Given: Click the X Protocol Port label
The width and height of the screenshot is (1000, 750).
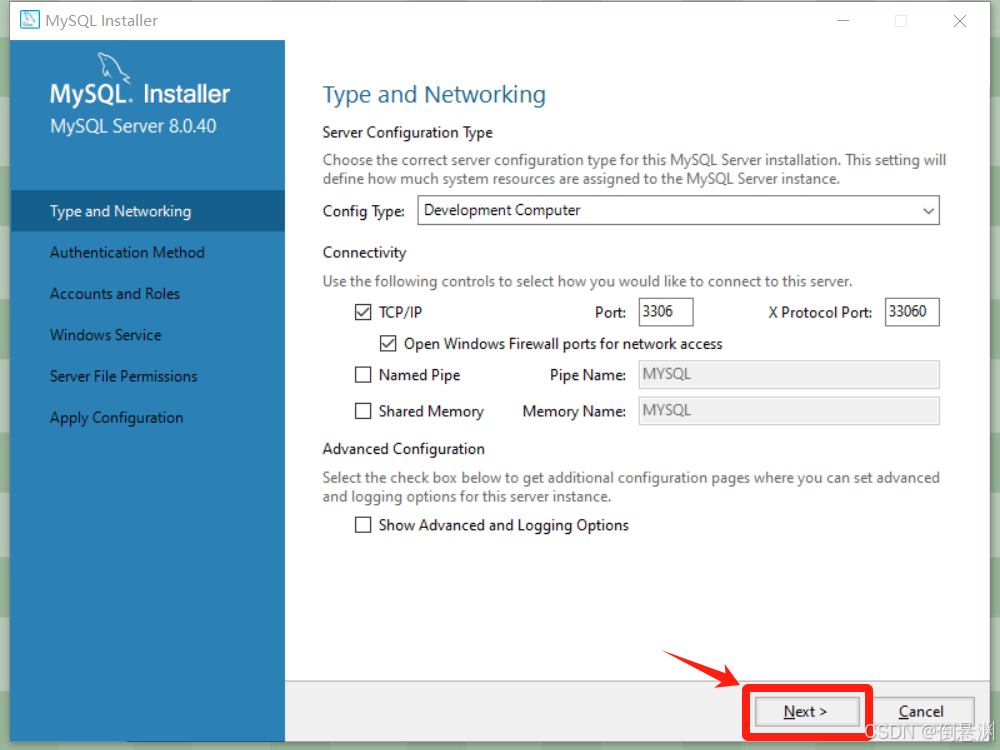Looking at the screenshot, I should coord(820,312).
